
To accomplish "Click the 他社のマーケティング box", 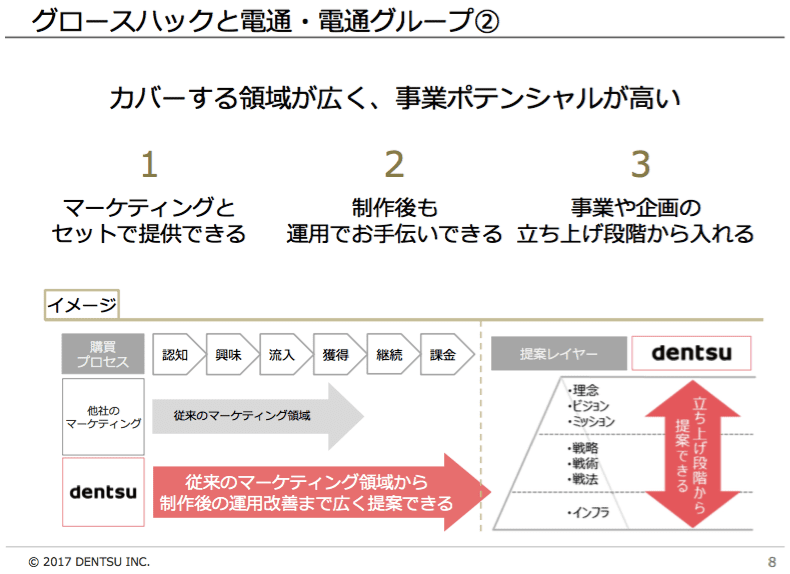I will tap(103, 417).
